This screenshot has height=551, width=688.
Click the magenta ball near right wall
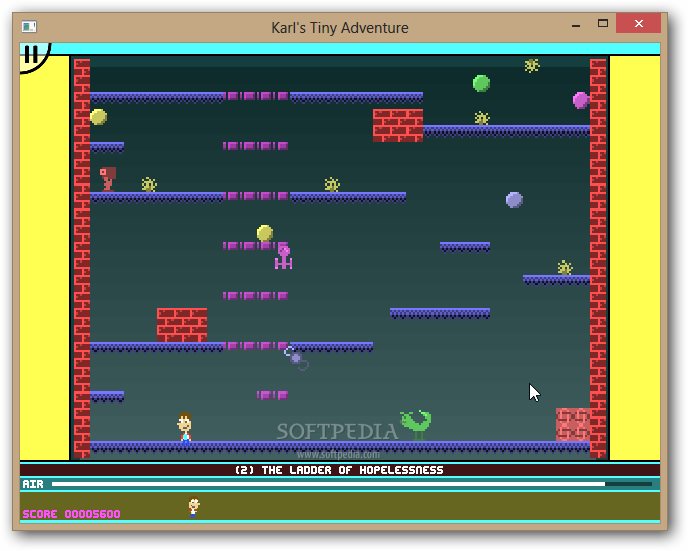pyautogui.click(x=580, y=100)
